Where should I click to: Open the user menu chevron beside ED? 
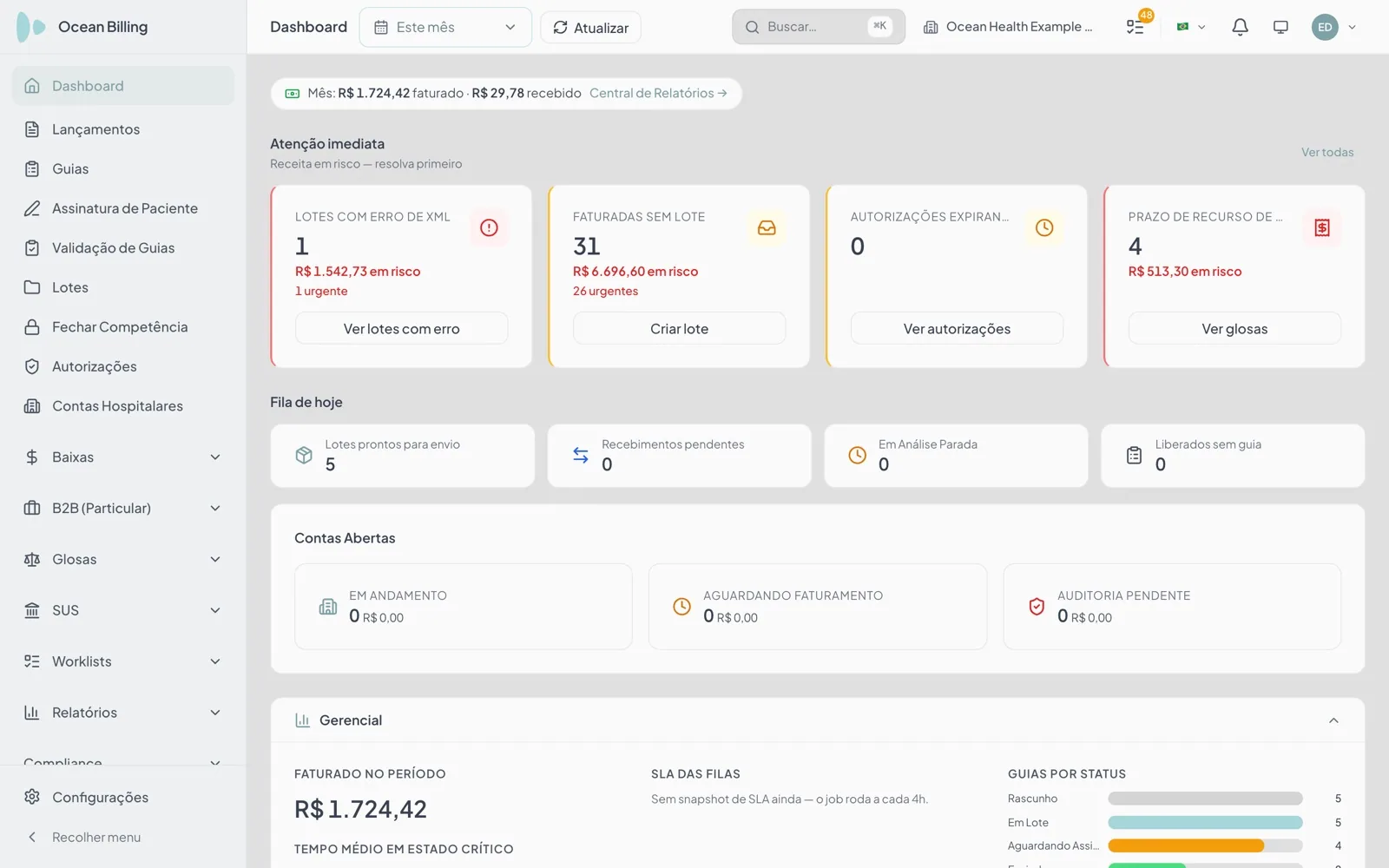1352,27
